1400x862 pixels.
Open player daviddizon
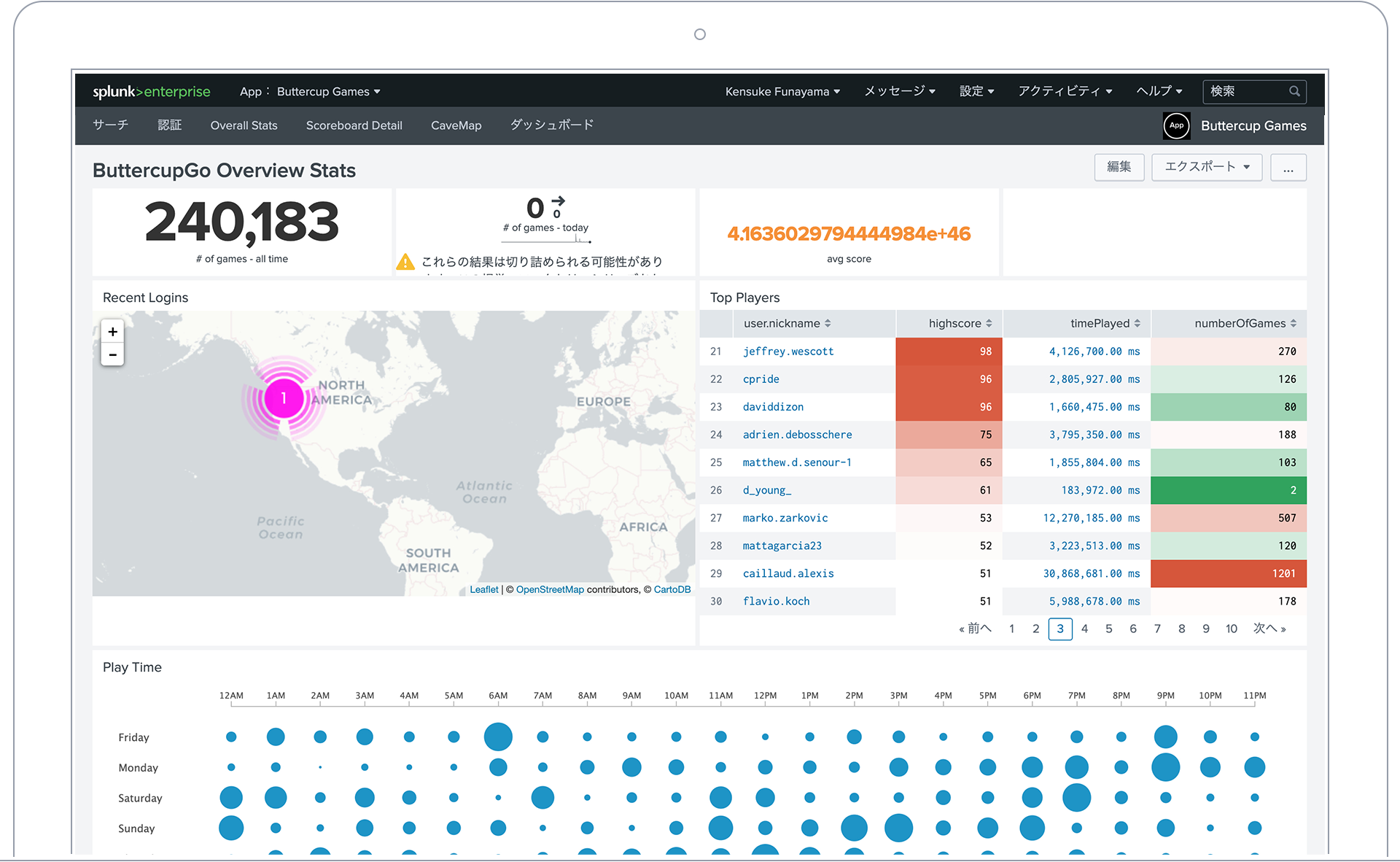773,407
